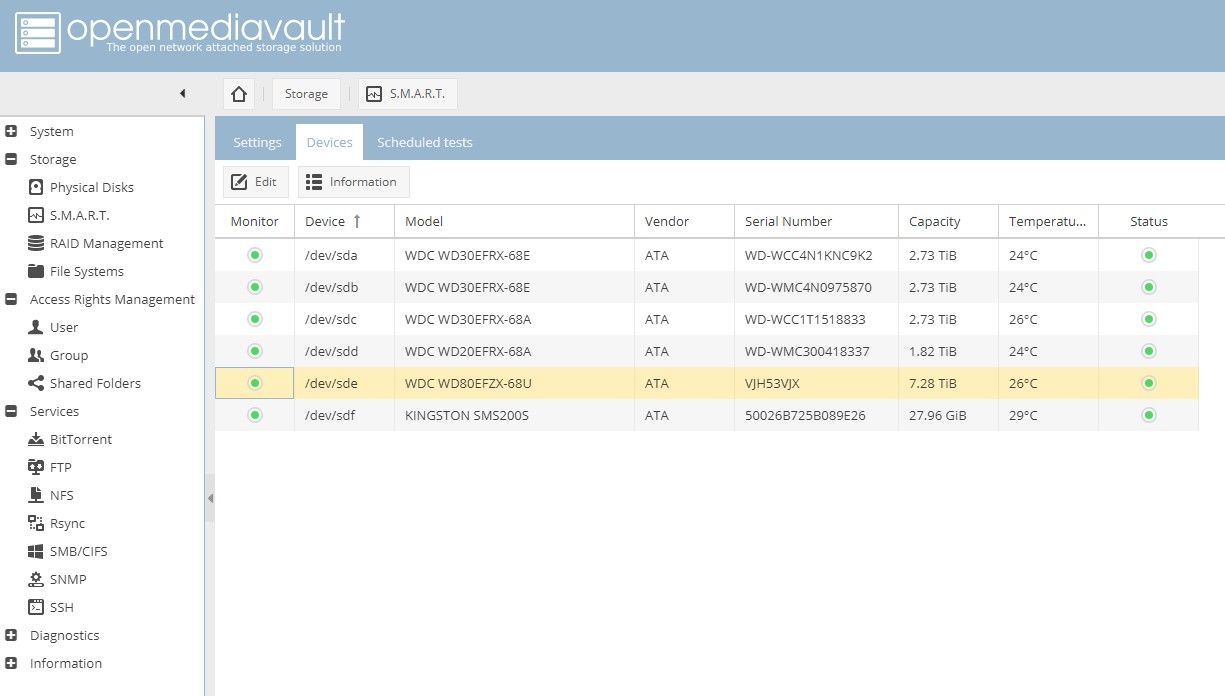Sort by the Temperature column header
Image resolution: width=1225 pixels, height=696 pixels.
(x=1048, y=221)
